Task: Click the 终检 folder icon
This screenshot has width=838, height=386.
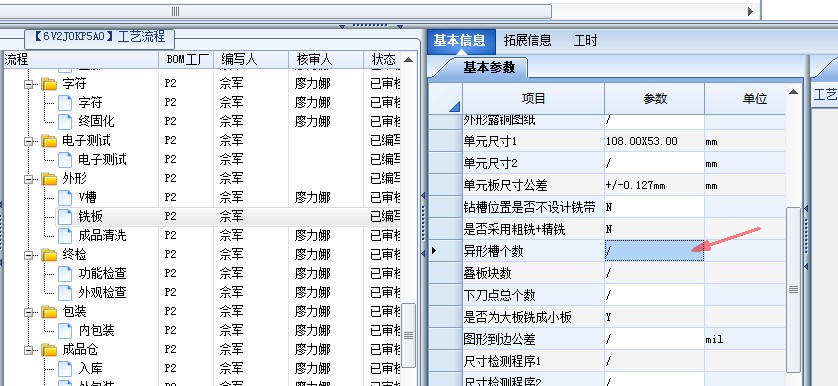Action: (x=49, y=255)
